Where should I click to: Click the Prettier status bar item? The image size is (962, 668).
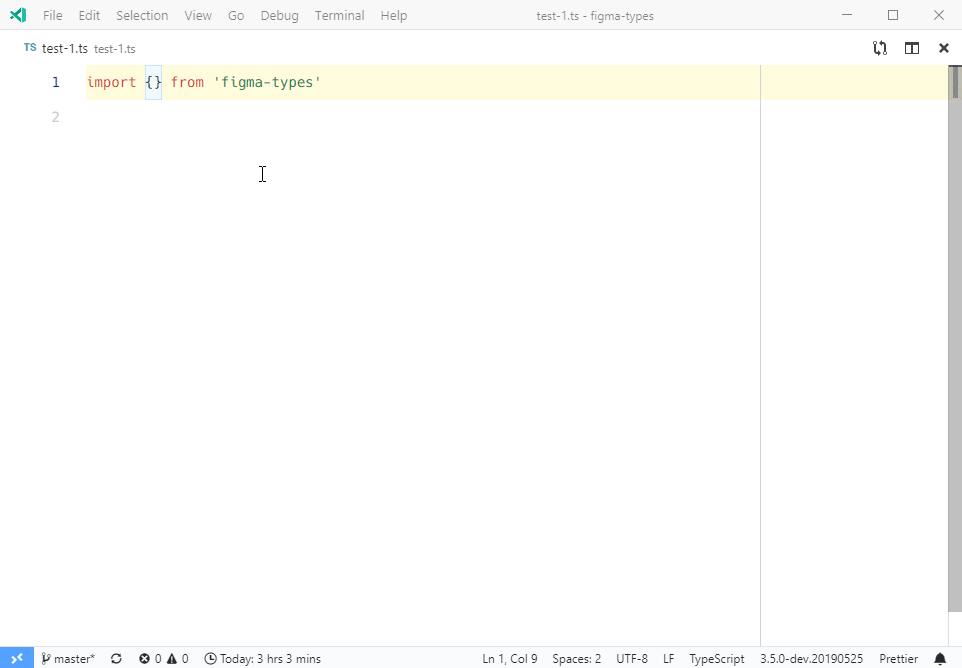(x=898, y=658)
